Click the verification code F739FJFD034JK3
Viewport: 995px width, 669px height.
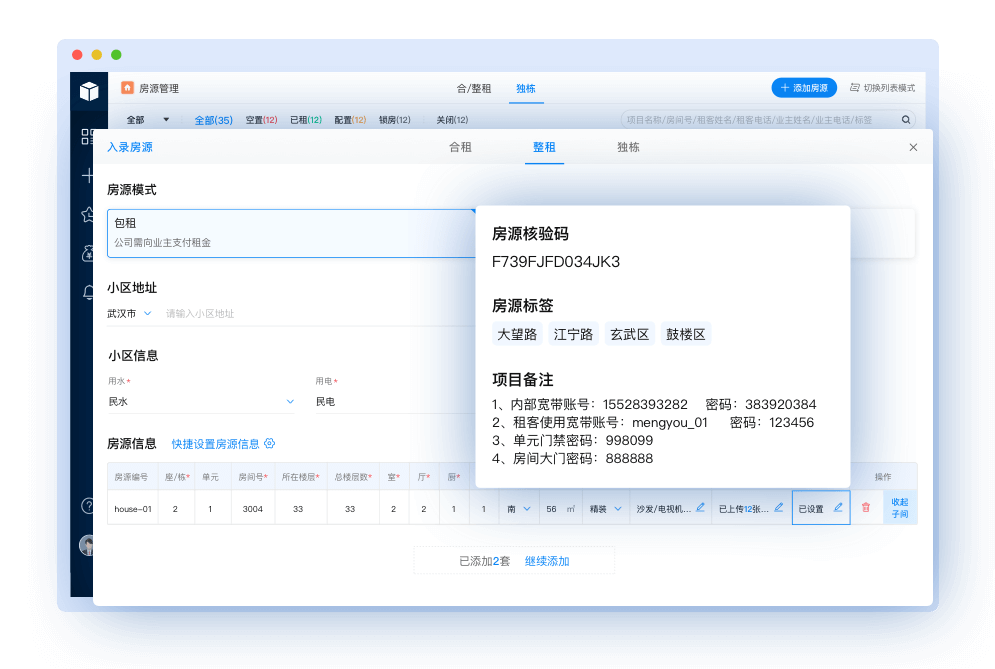pos(556,262)
